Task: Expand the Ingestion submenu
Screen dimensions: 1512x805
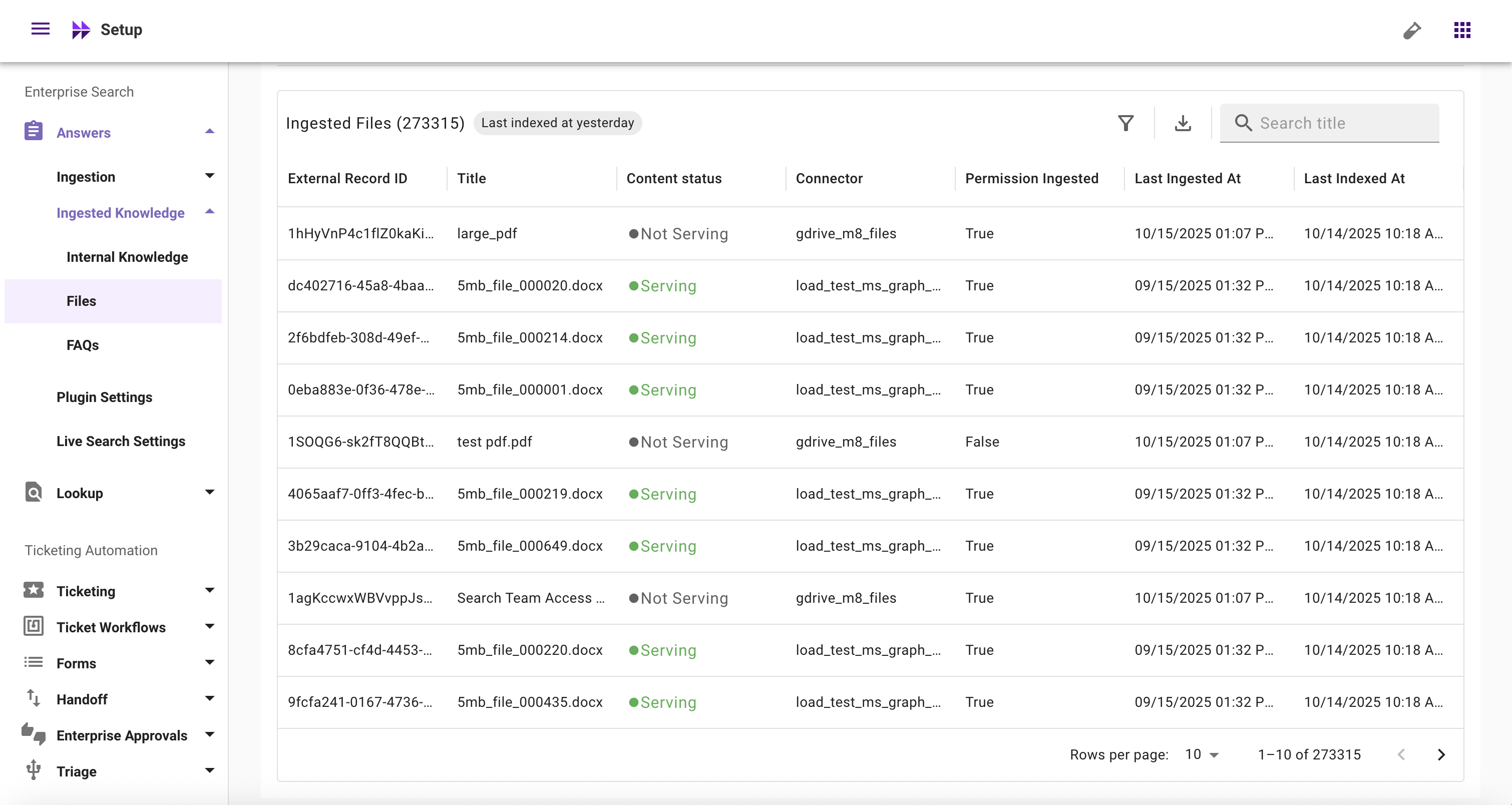Action: point(210,176)
